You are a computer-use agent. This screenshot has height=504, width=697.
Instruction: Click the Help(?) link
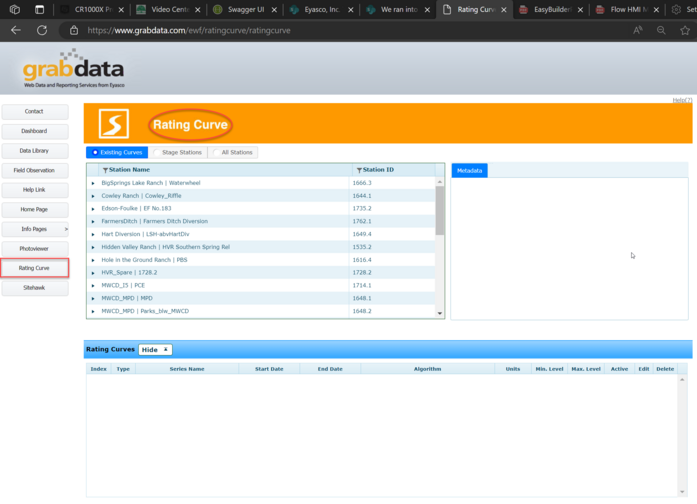tap(682, 100)
